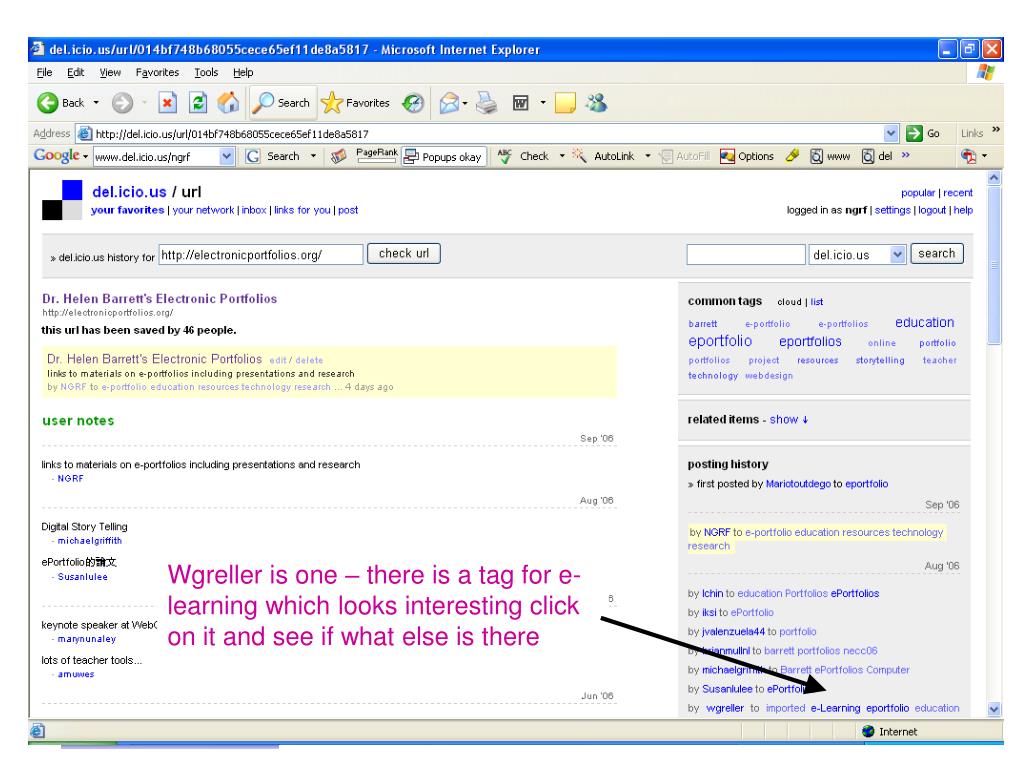Open the AutoLink dropdown arrow
This screenshot has height=768, width=1024.
[x=648, y=156]
